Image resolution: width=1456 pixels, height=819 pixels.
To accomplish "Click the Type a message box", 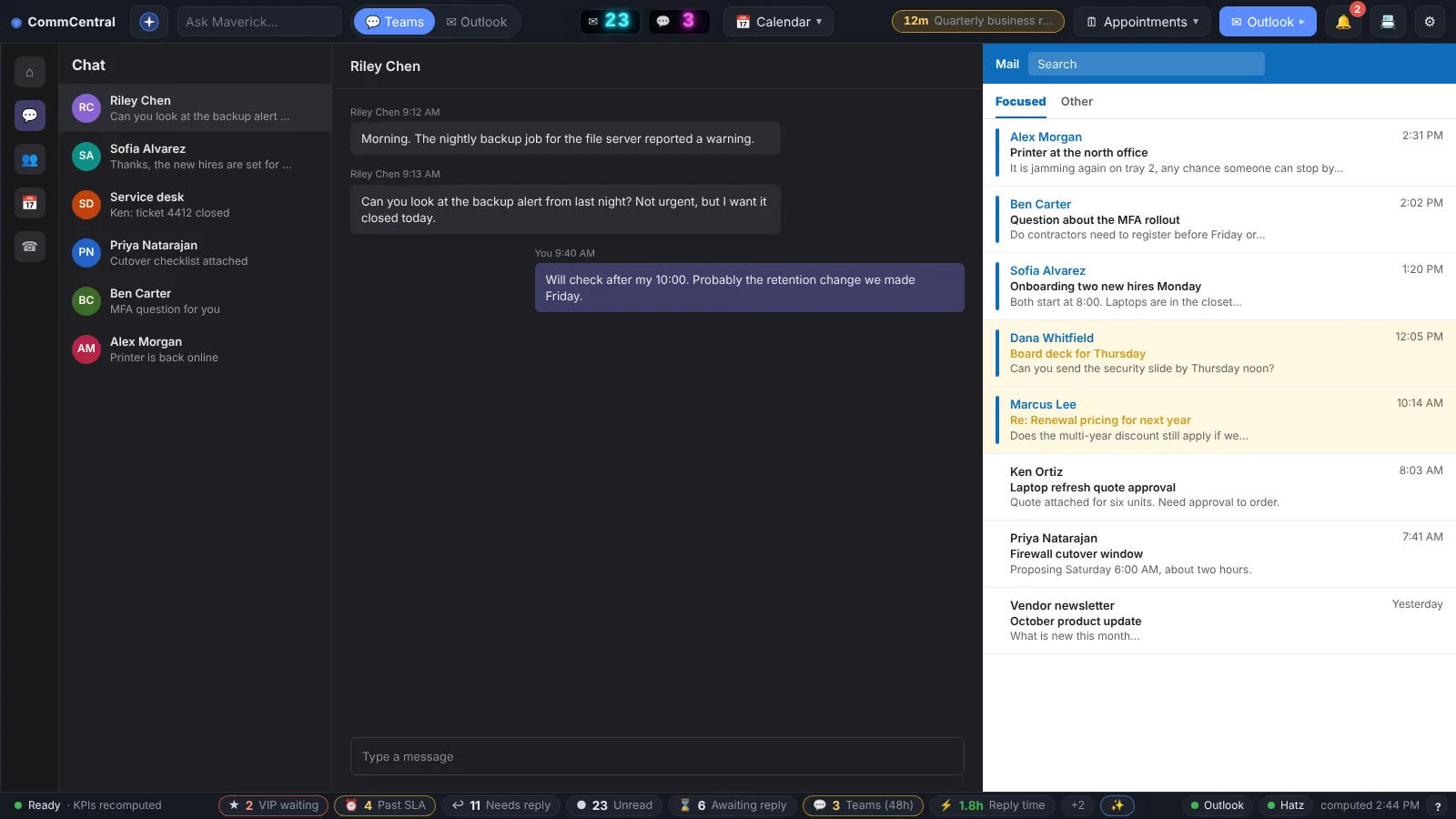I will pos(657,756).
